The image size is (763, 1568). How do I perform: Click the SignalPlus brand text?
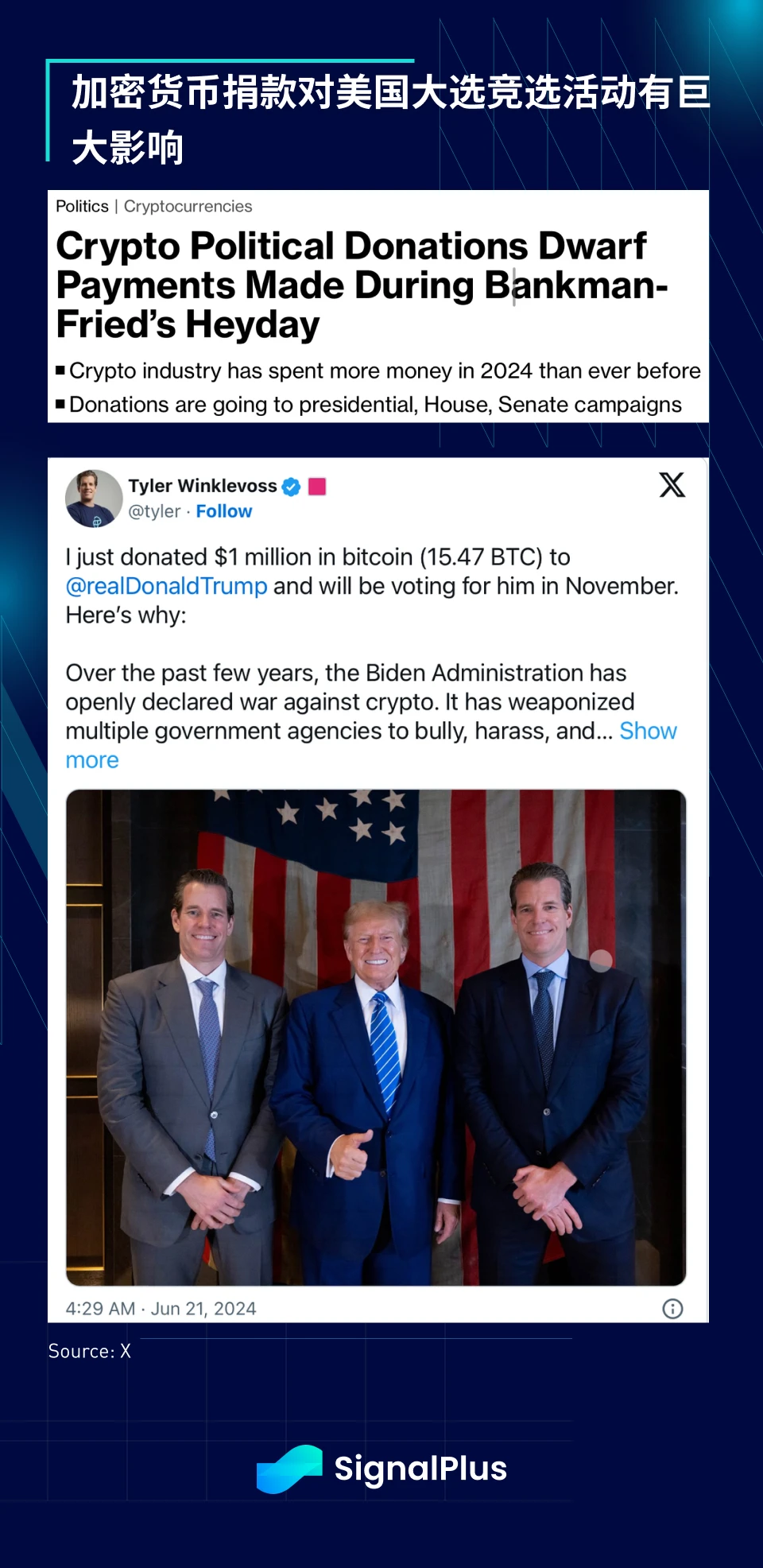click(420, 1469)
